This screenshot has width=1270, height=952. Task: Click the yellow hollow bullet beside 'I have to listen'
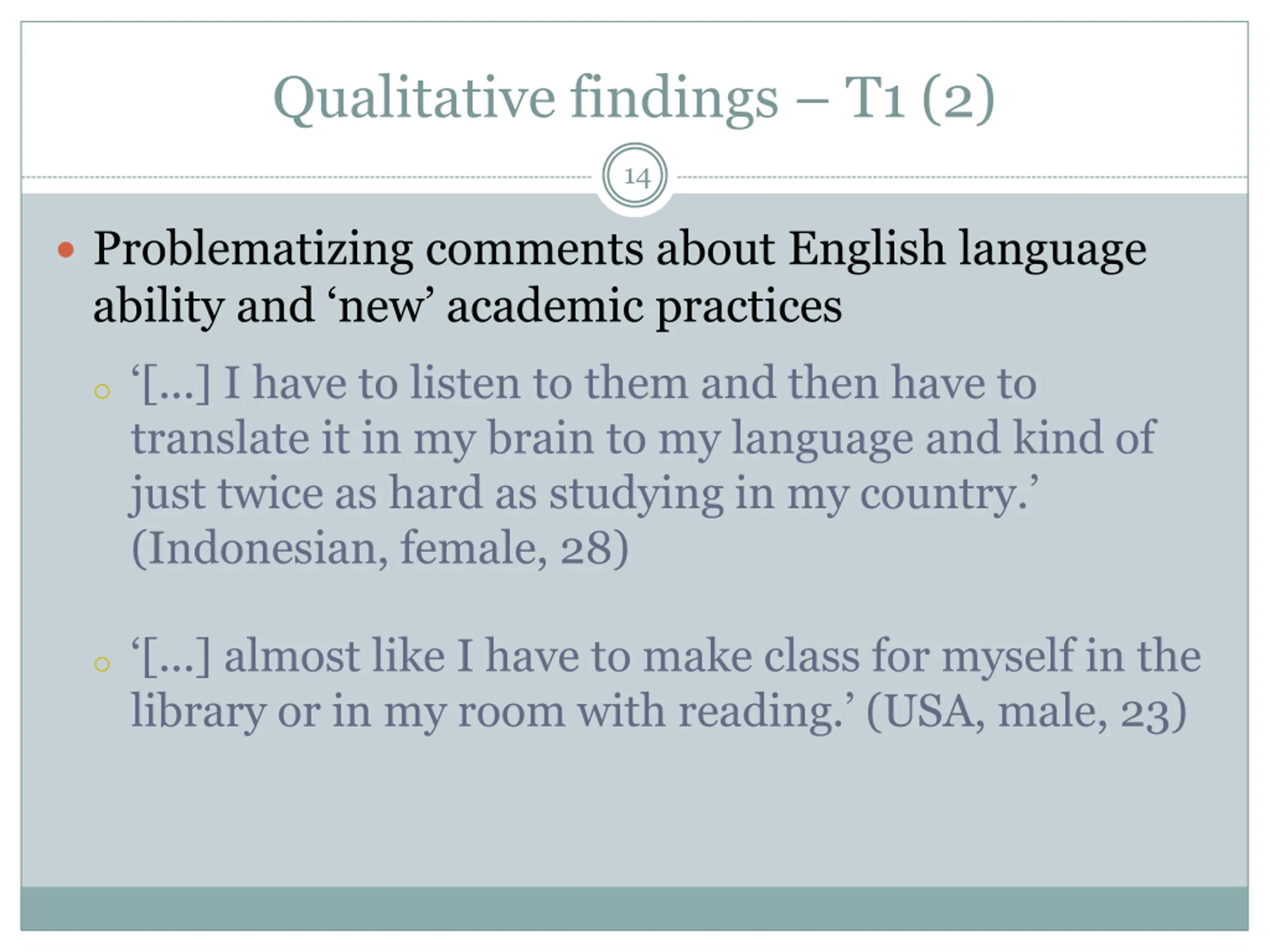click(x=102, y=391)
